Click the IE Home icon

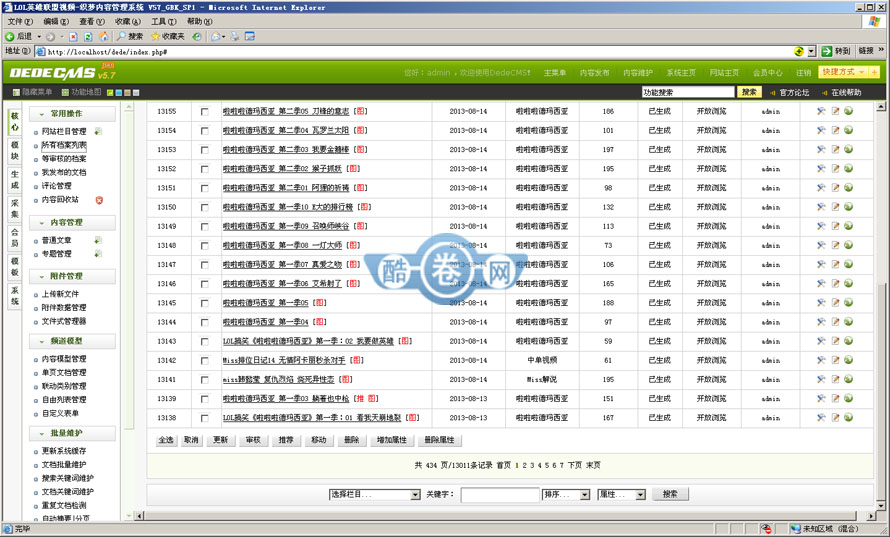coord(103,36)
